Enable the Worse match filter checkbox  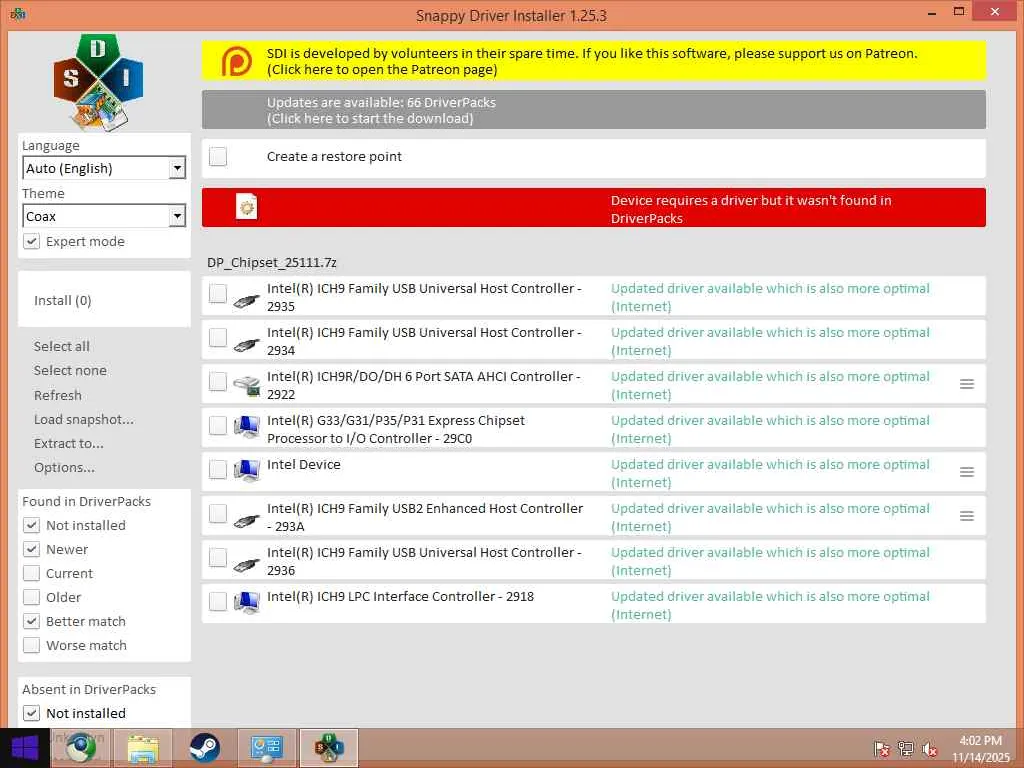click(31, 645)
